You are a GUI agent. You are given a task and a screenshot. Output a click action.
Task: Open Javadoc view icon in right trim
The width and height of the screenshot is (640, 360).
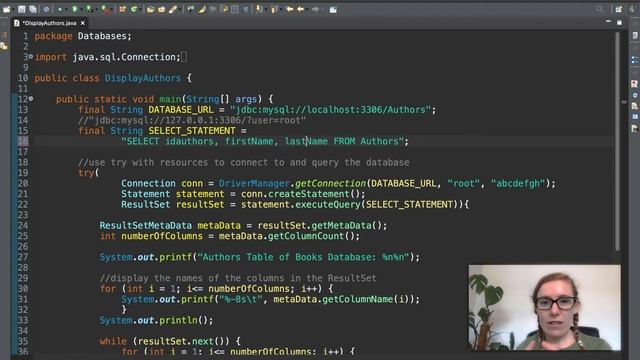[x=635, y=95]
